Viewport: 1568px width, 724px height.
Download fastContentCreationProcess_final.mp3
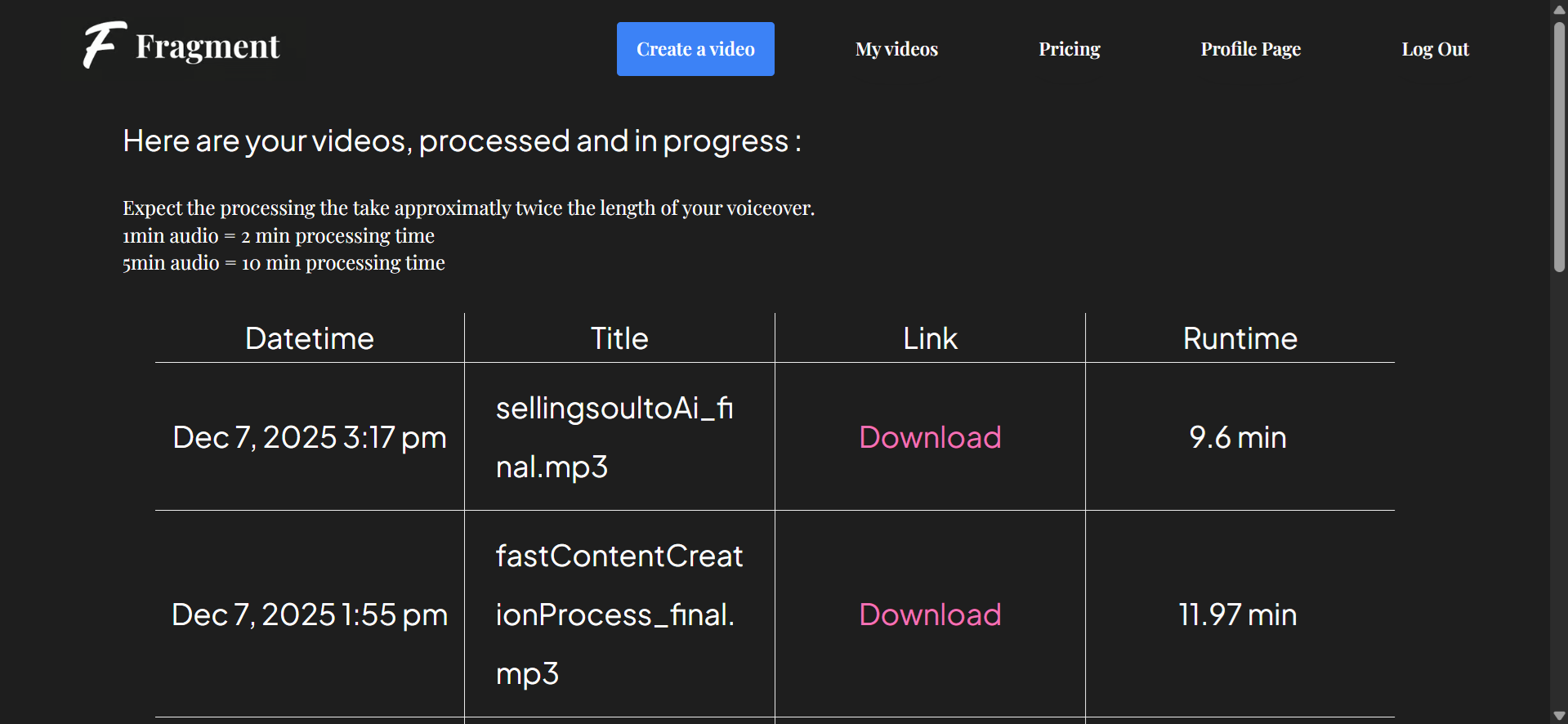(x=929, y=615)
